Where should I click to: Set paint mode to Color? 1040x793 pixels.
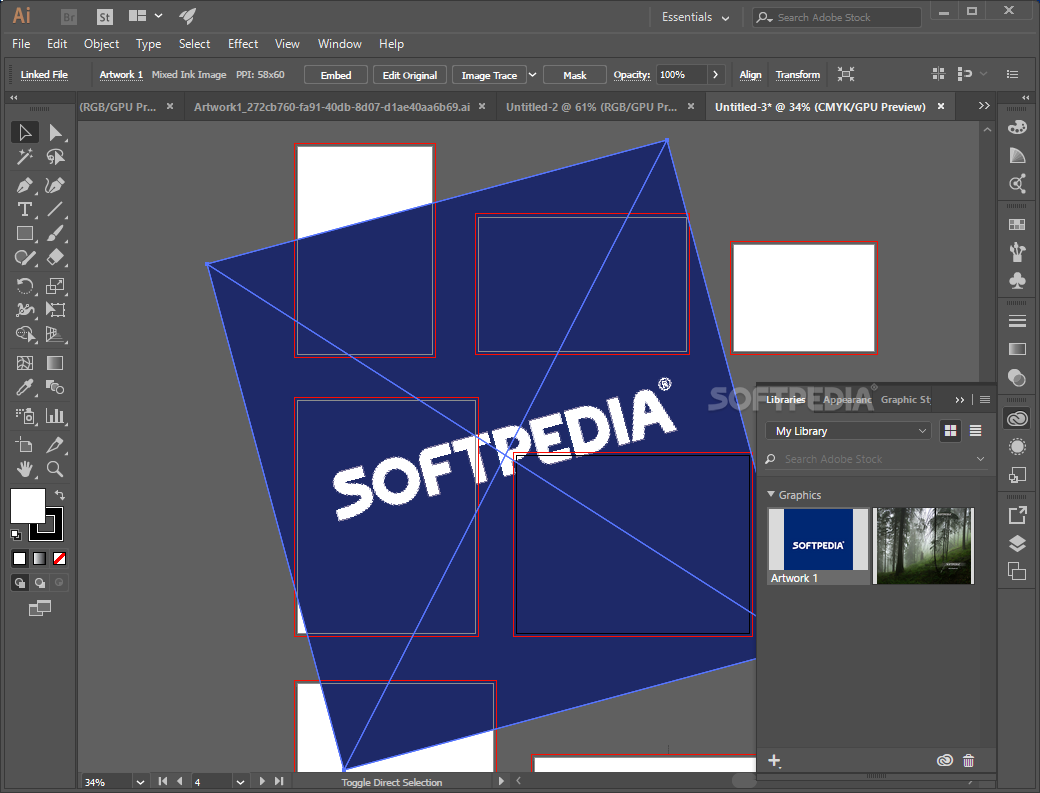(x=20, y=558)
